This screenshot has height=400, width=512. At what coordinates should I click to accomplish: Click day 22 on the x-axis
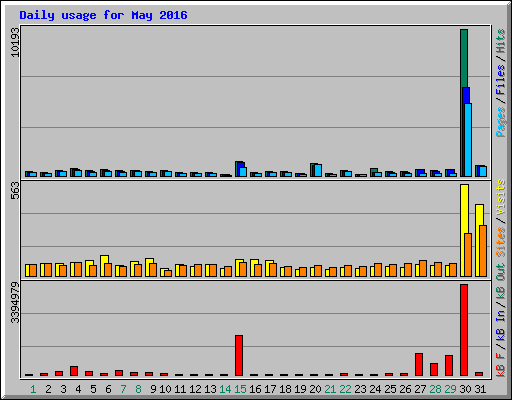pyautogui.click(x=345, y=389)
